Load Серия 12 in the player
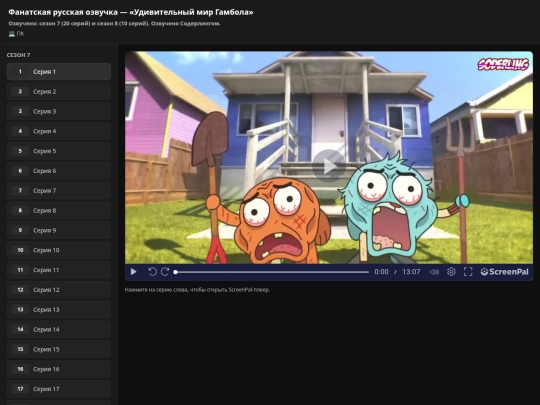540x405 pixels. pyautogui.click(x=59, y=290)
